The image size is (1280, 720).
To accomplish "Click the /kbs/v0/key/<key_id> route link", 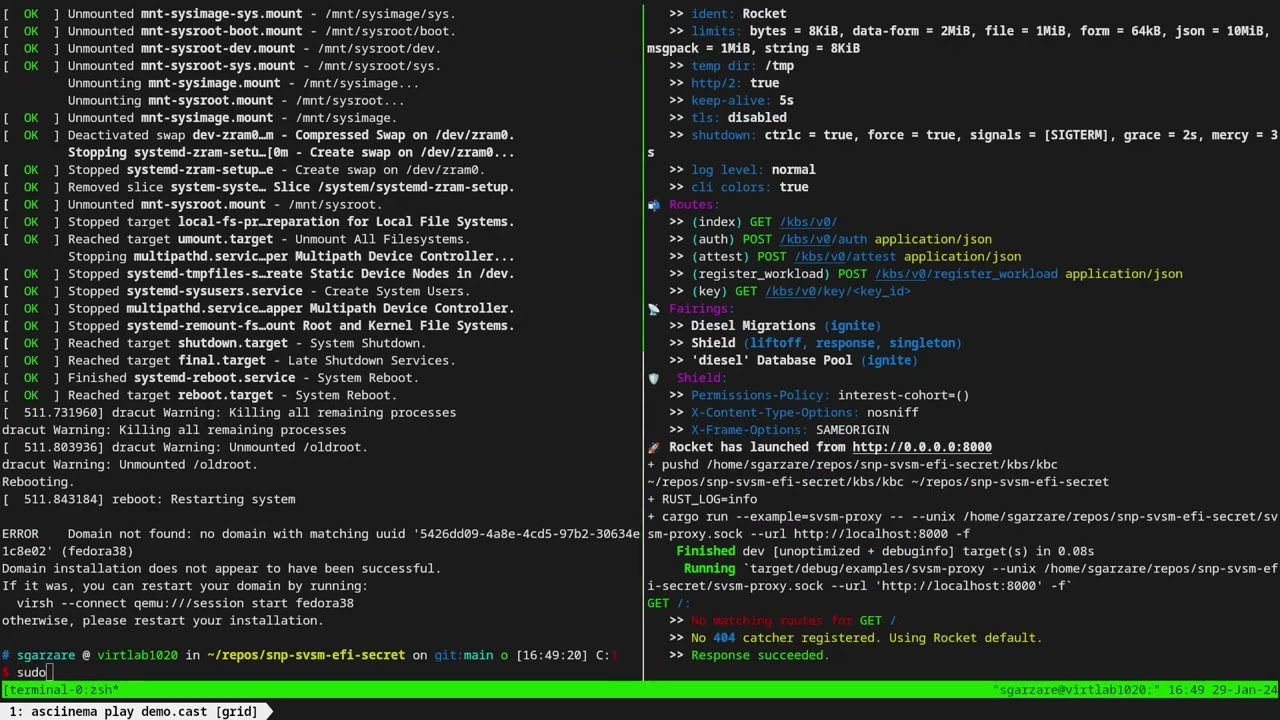I will coord(838,292).
